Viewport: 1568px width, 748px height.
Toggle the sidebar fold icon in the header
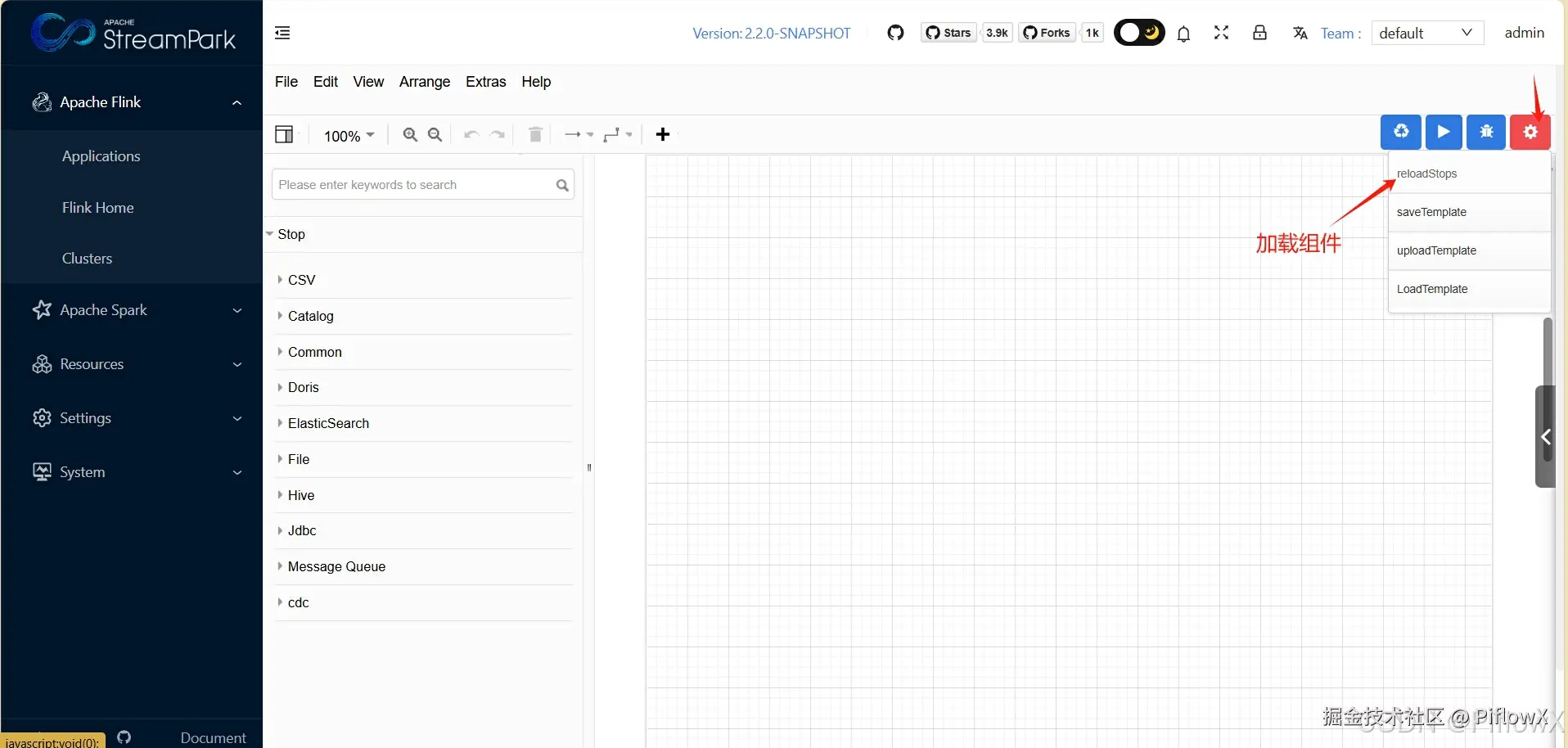tap(282, 33)
